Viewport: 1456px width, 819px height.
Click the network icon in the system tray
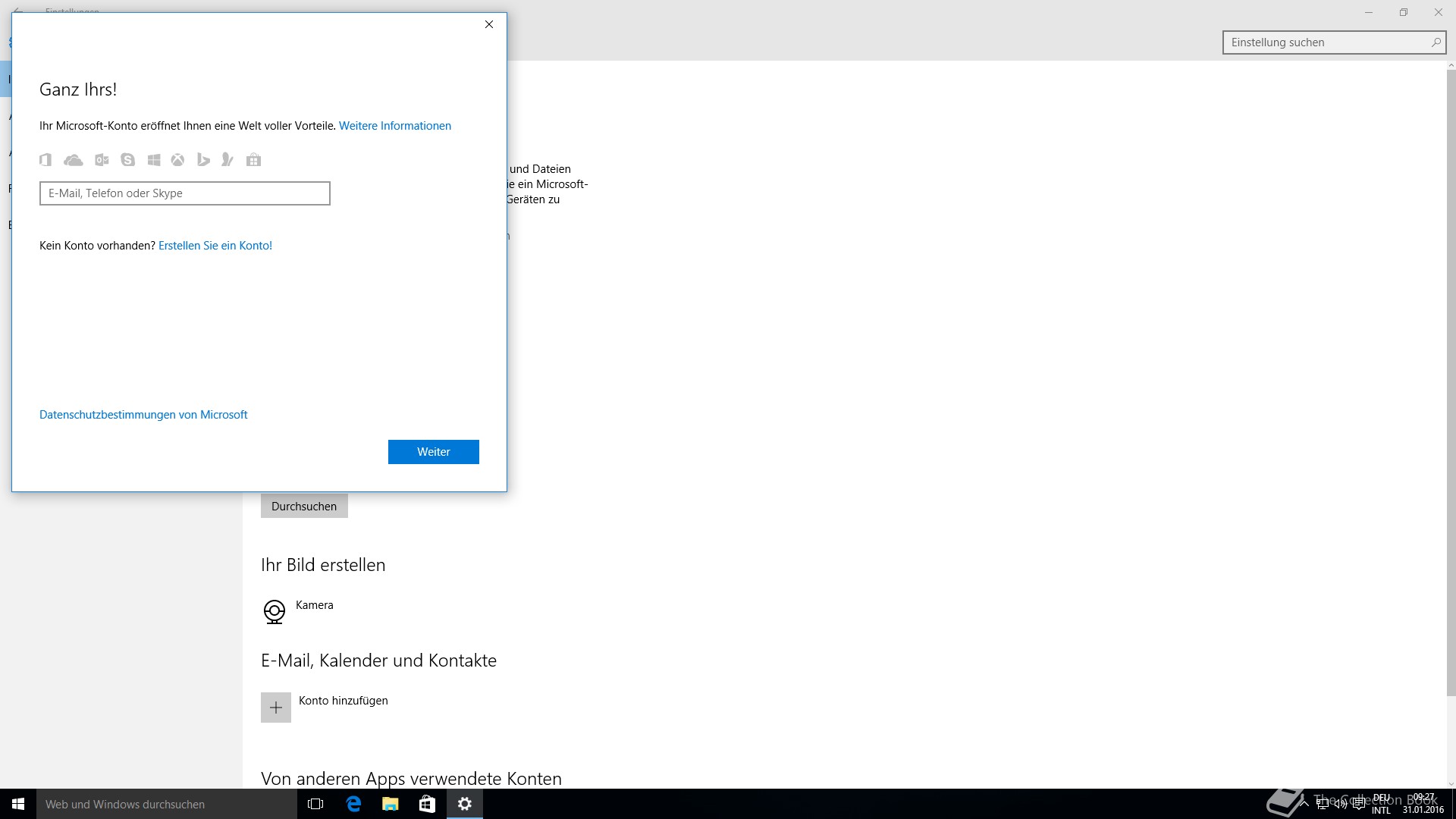coord(1323,804)
